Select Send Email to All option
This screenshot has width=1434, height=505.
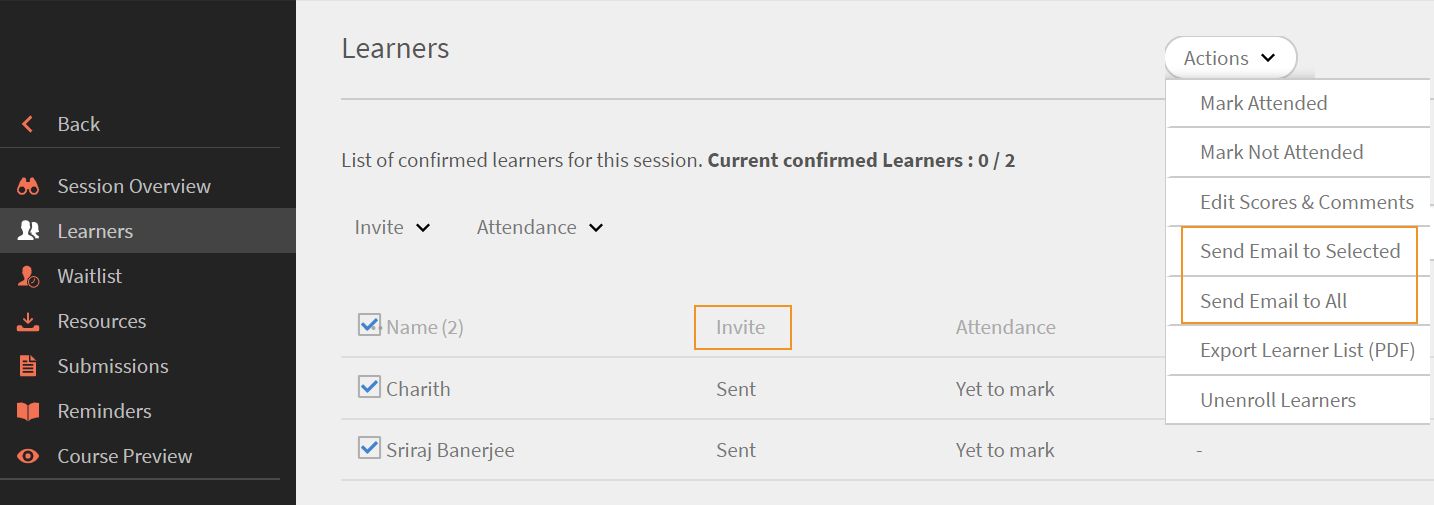[1273, 301]
